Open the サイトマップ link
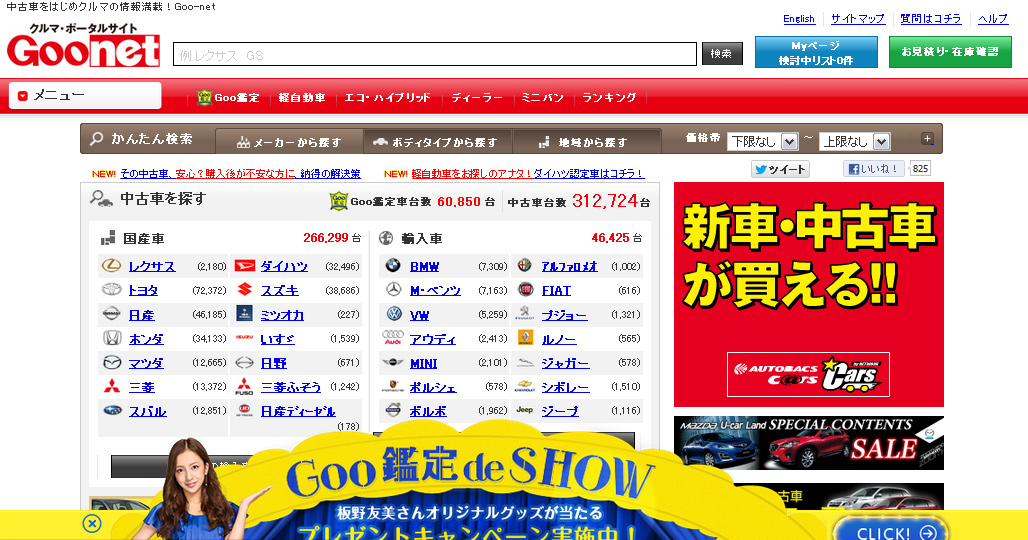 858,19
